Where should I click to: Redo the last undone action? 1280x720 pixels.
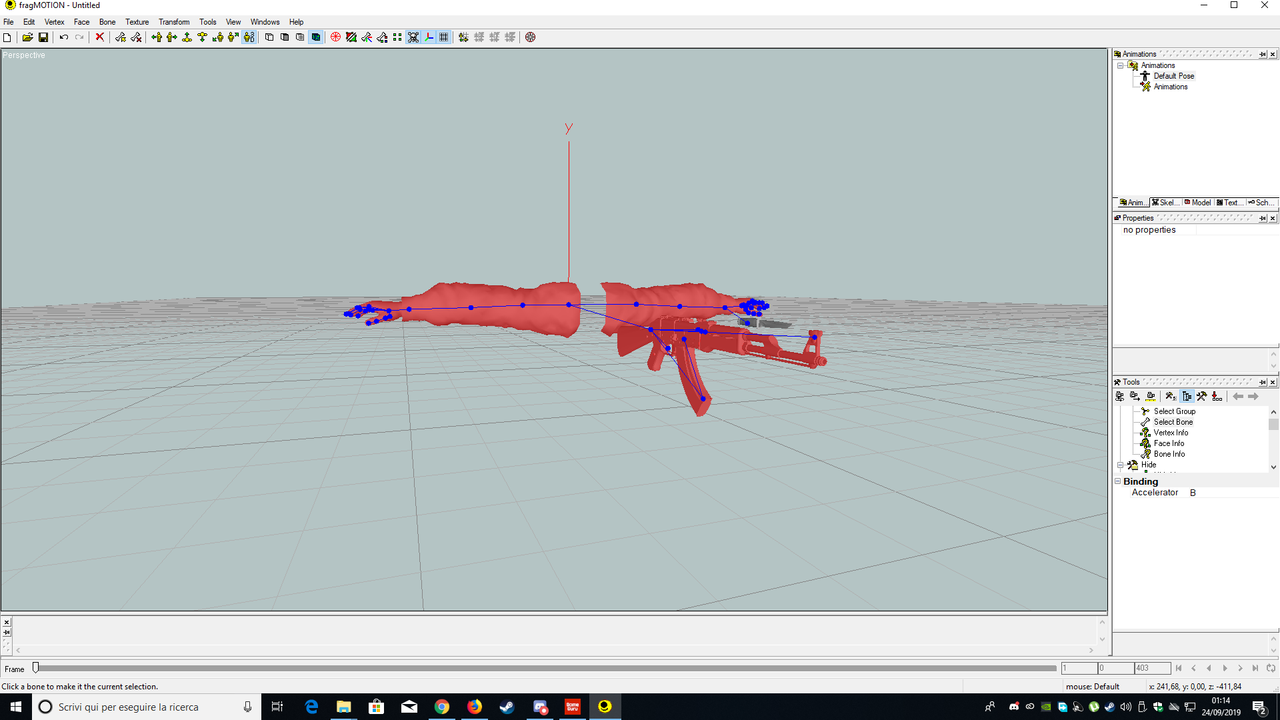79,37
